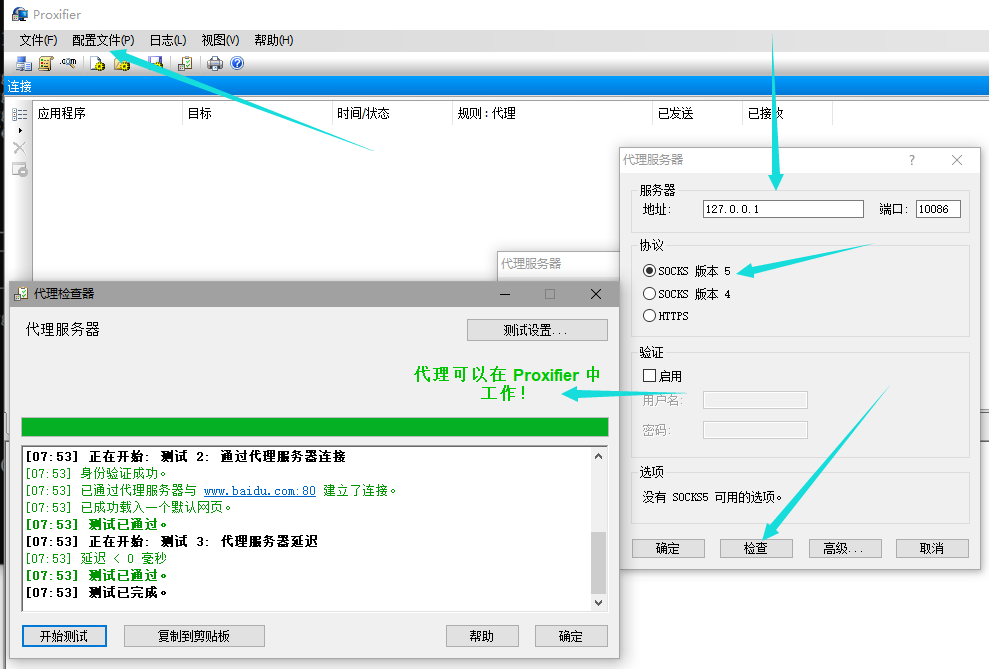Select the SOCKS 版本 4 radio button

coord(649,294)
